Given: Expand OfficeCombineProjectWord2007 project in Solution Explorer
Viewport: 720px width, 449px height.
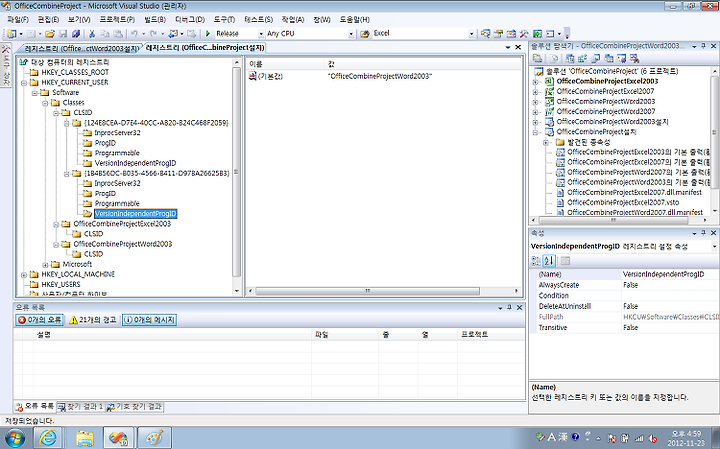Looking at the screenshot, I should coord(535,112).
